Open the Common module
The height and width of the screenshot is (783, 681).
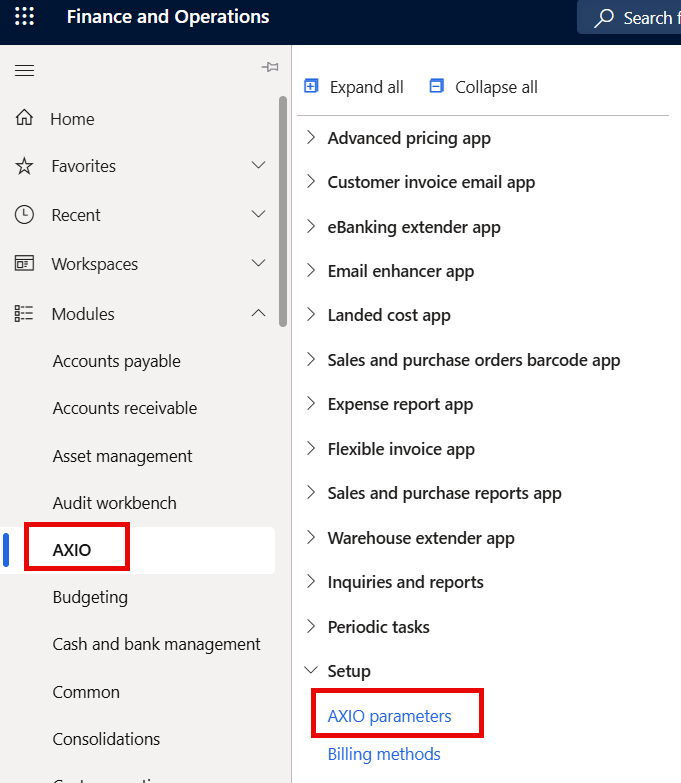pyautogui.click(x=86, y=692)
